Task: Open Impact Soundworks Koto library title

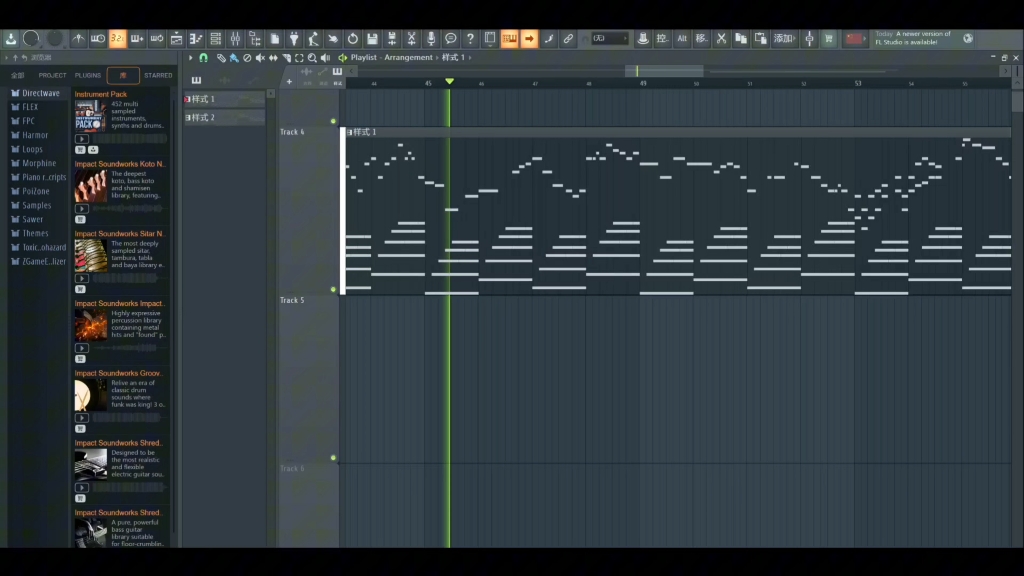Action: (x=120, y=164)
